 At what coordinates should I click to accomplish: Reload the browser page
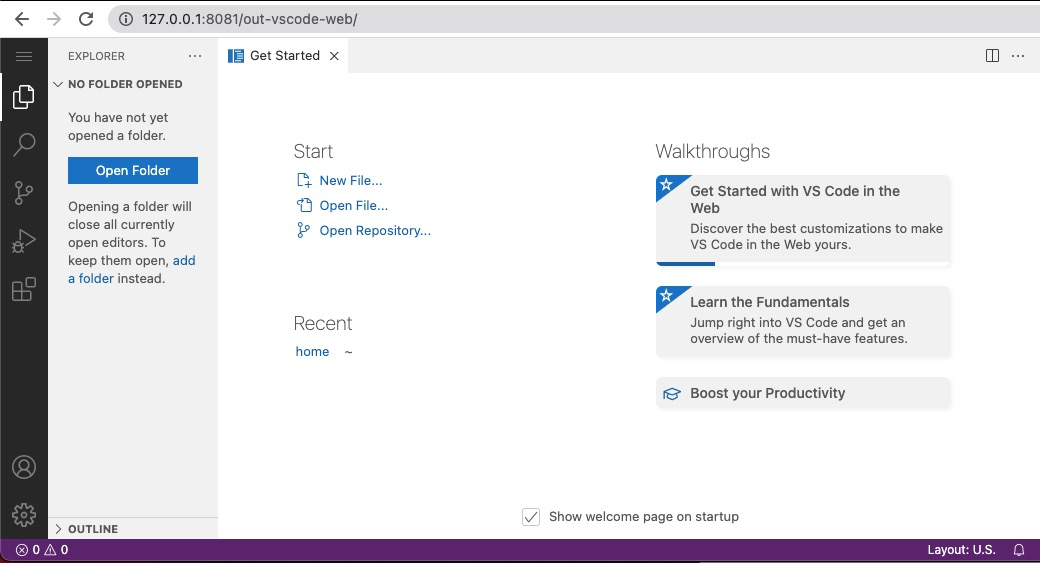[86, 19]
